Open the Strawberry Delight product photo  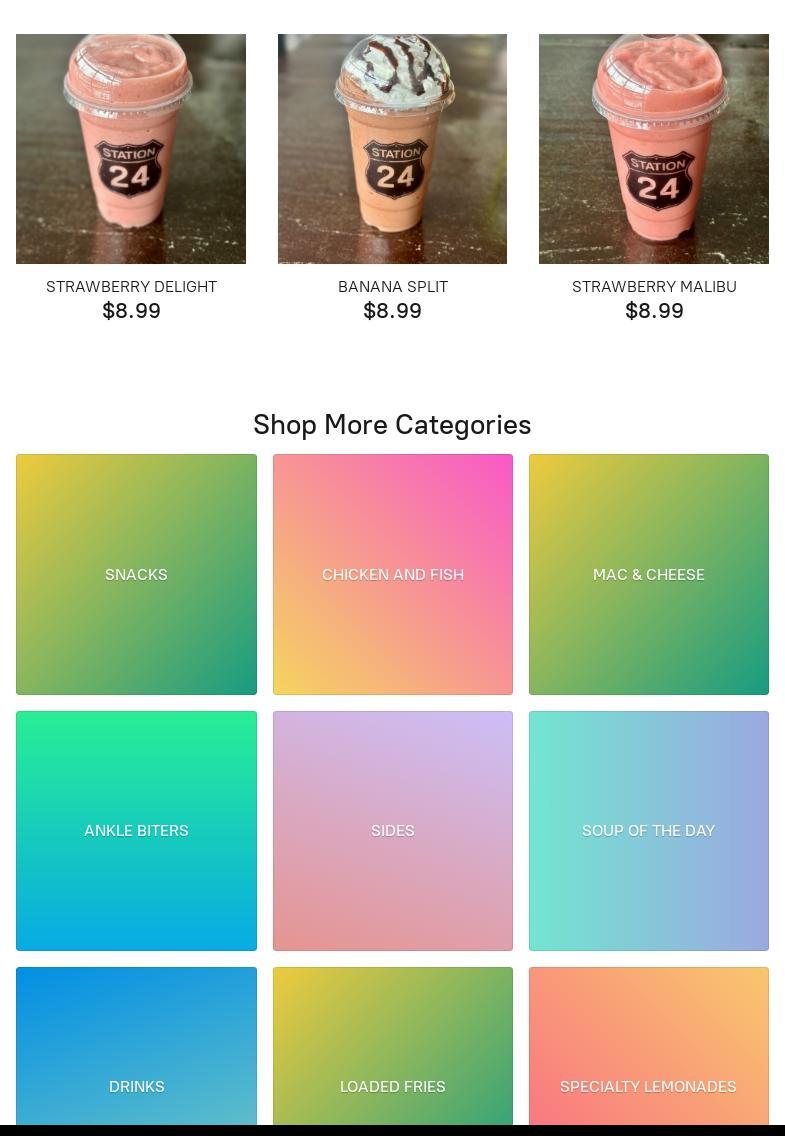pyautogui.click(x=131, y=149)
